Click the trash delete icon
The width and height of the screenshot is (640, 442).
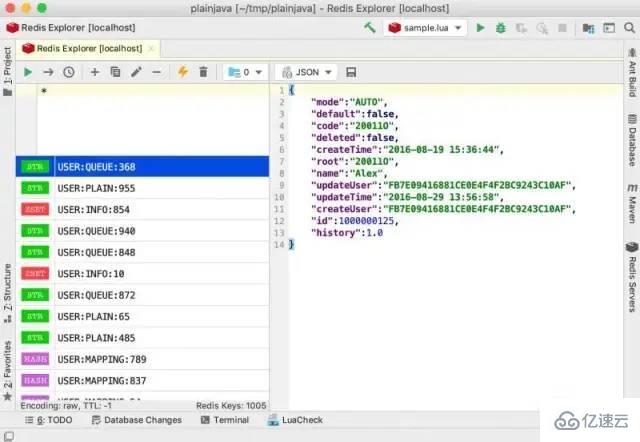click(x=204, y=72)
